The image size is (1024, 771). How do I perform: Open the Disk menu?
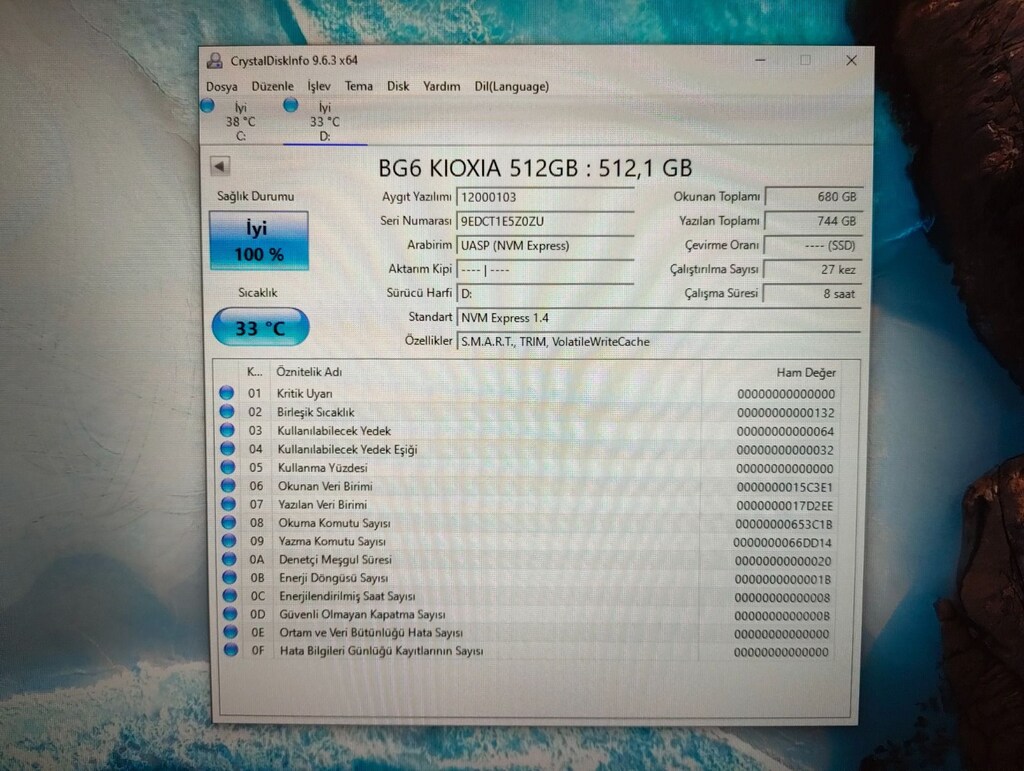click(398, 86)
